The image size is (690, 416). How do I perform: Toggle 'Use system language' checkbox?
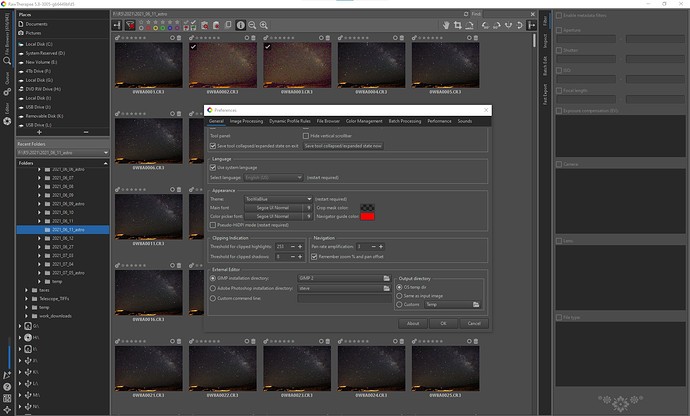[212, 168]
